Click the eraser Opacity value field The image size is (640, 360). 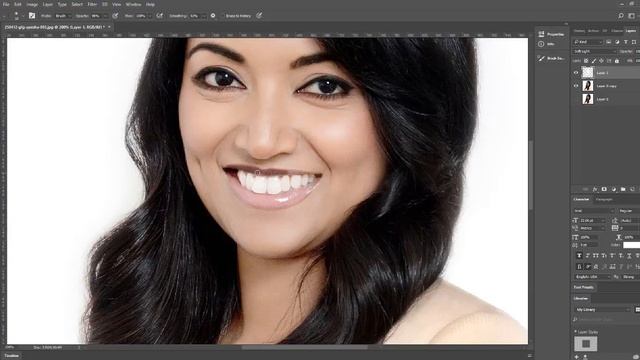[96, 16]
